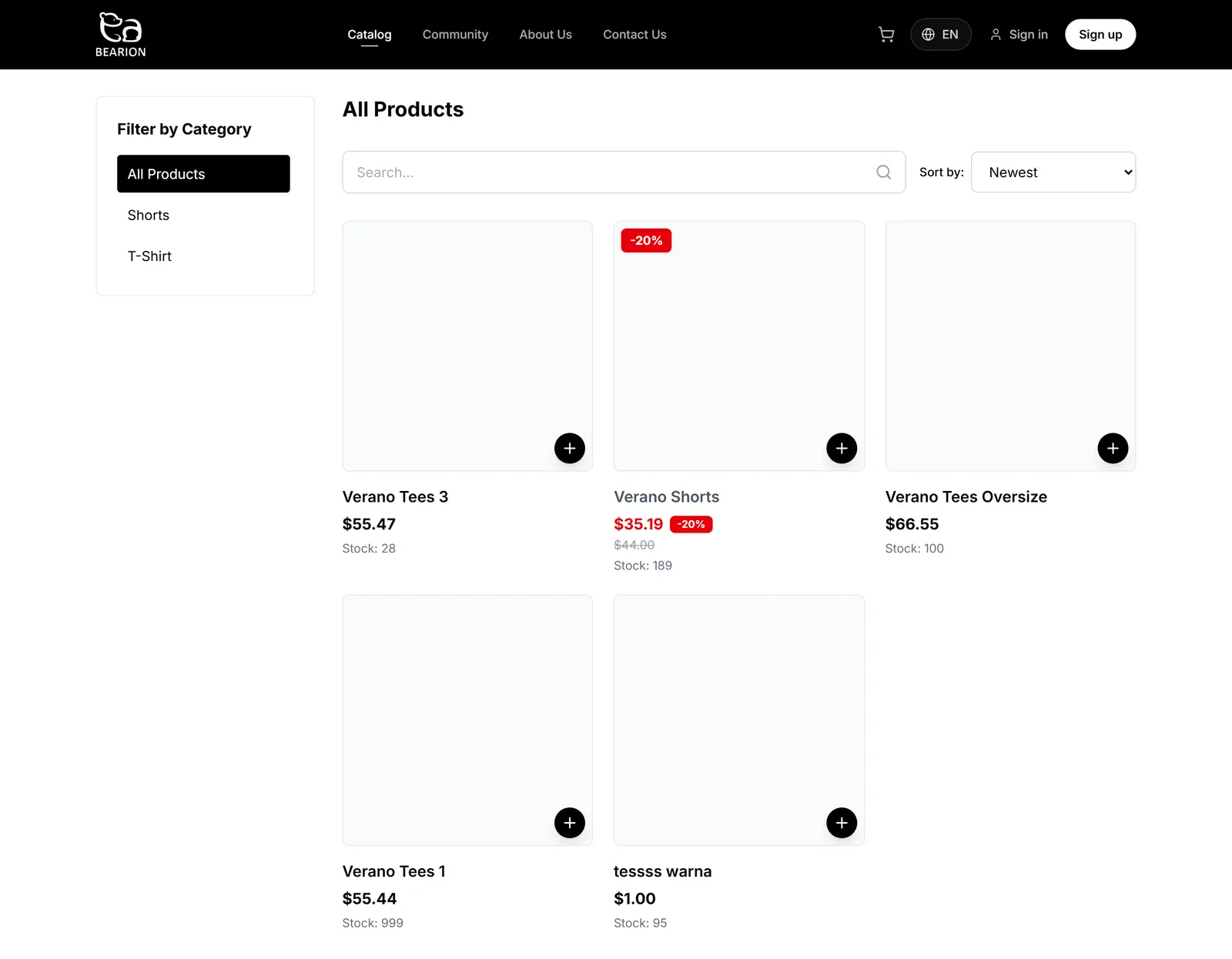Click the Verano Tees 3 title

395,497
